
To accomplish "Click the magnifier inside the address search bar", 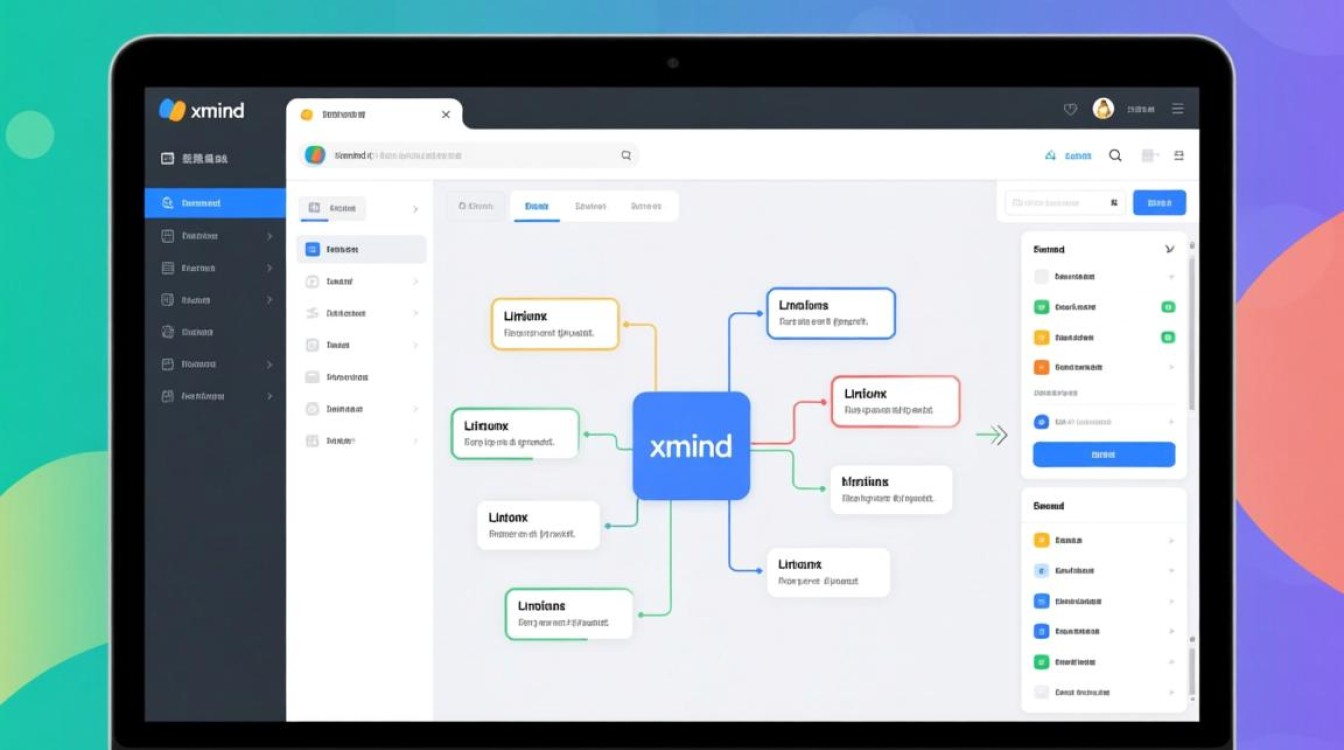I will click(x=626, y=155).
